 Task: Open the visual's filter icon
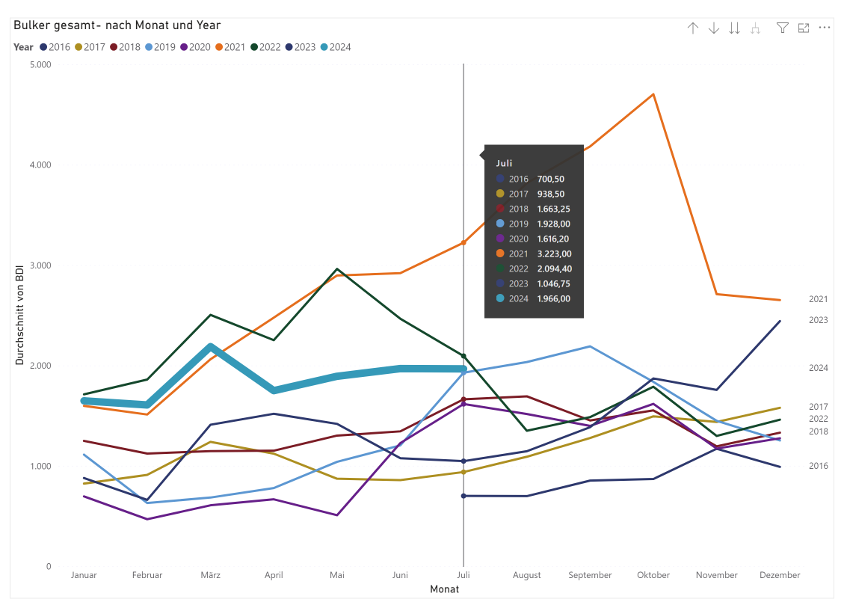pyautogui.click(x=783, y=28)
